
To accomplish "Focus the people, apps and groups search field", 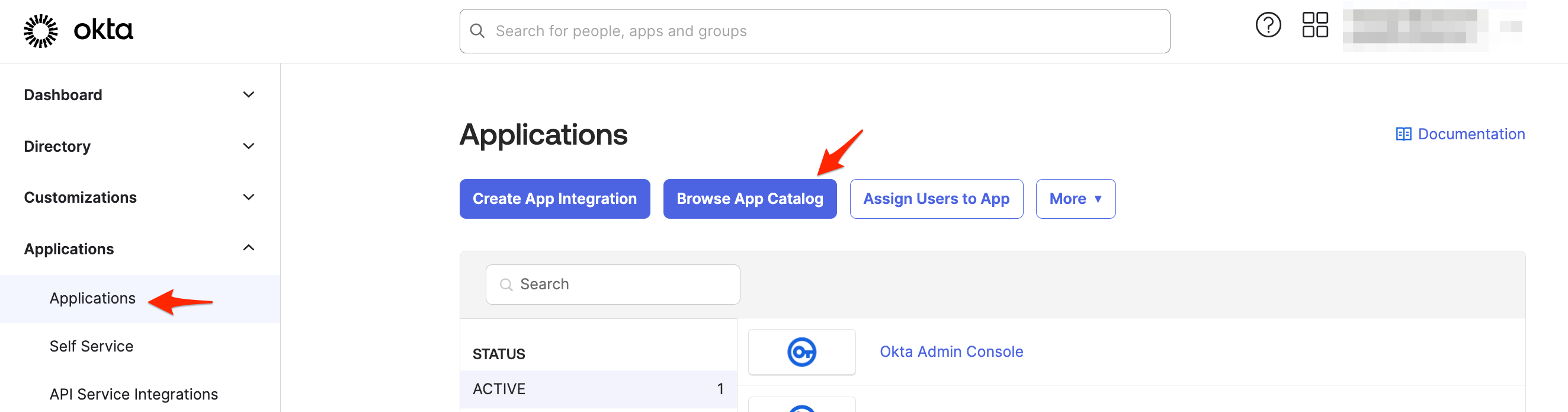I will [x=814, y=31].
